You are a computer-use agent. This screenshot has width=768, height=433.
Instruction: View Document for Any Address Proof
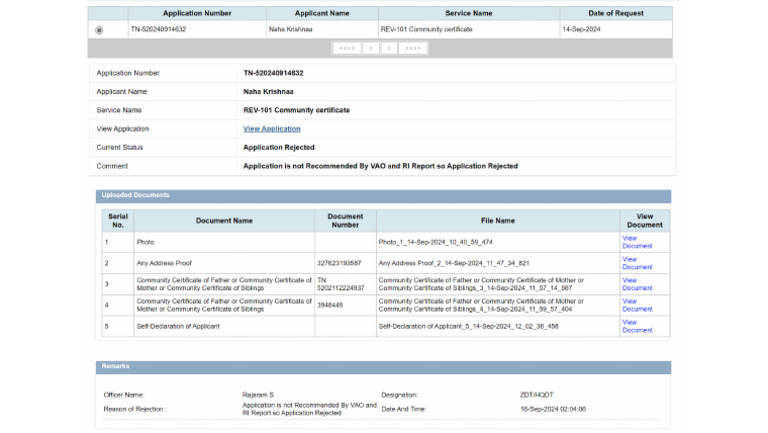[637, 263]
